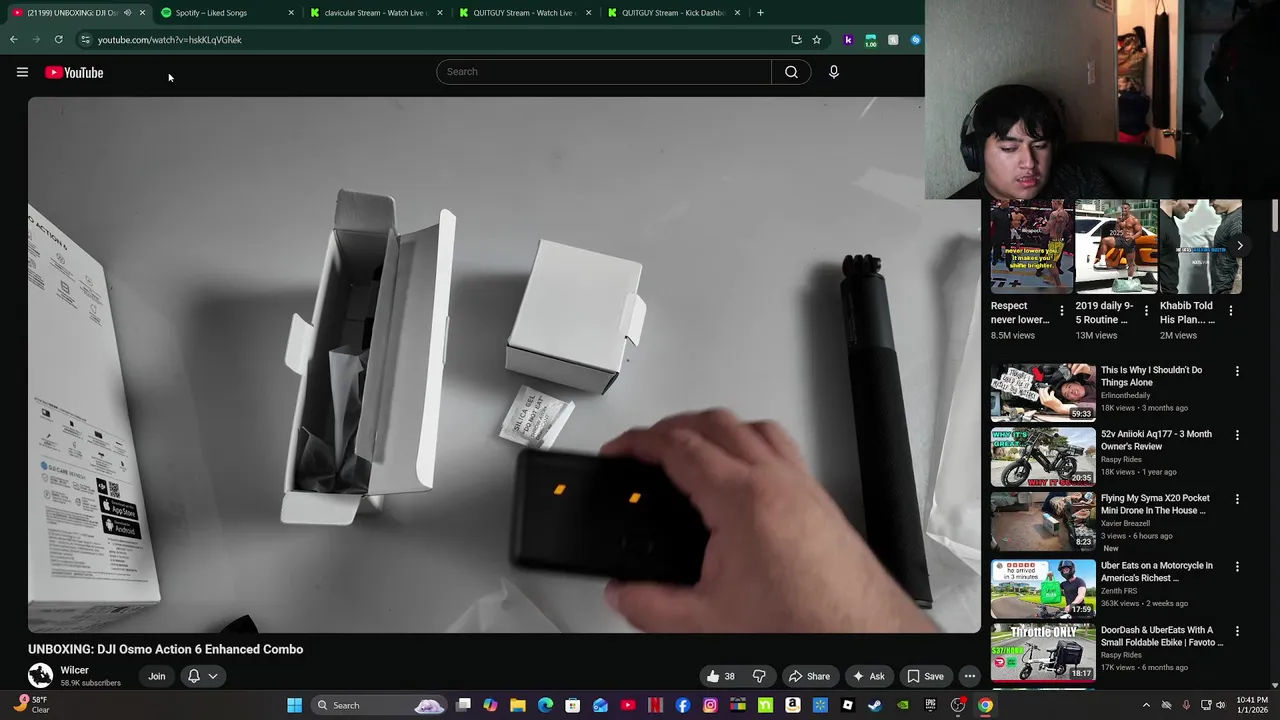Open the '2019 daily 9-5 Routine' short thumbnail
The width and height of the screenshot is (1280, 720).
point(1116,247)
